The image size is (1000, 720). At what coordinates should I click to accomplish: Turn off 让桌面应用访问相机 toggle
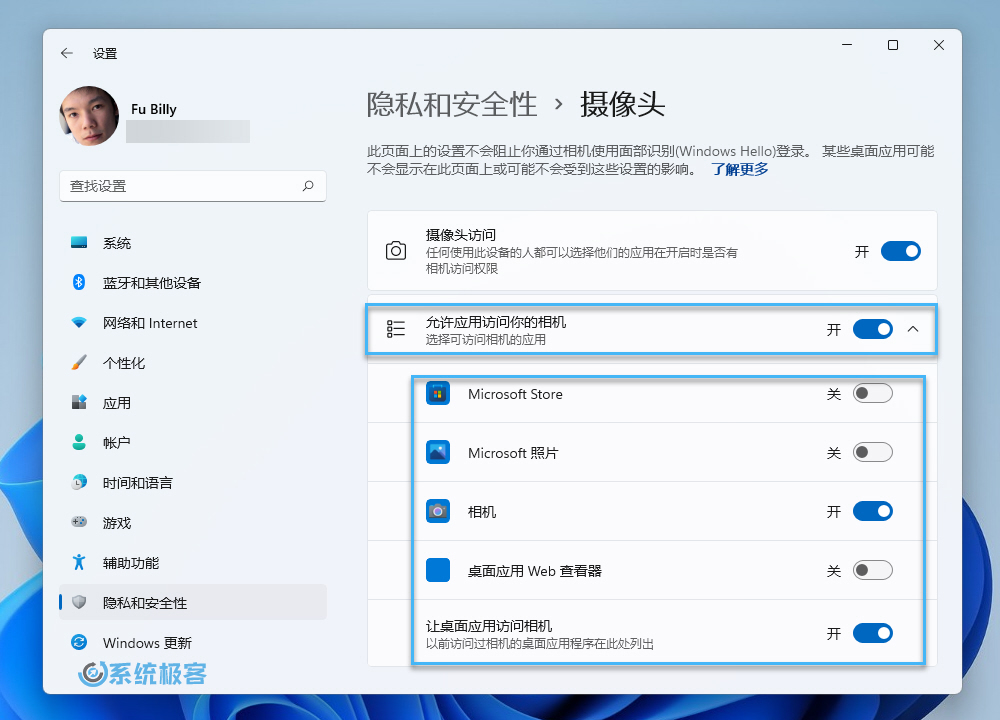pos(872,633)
